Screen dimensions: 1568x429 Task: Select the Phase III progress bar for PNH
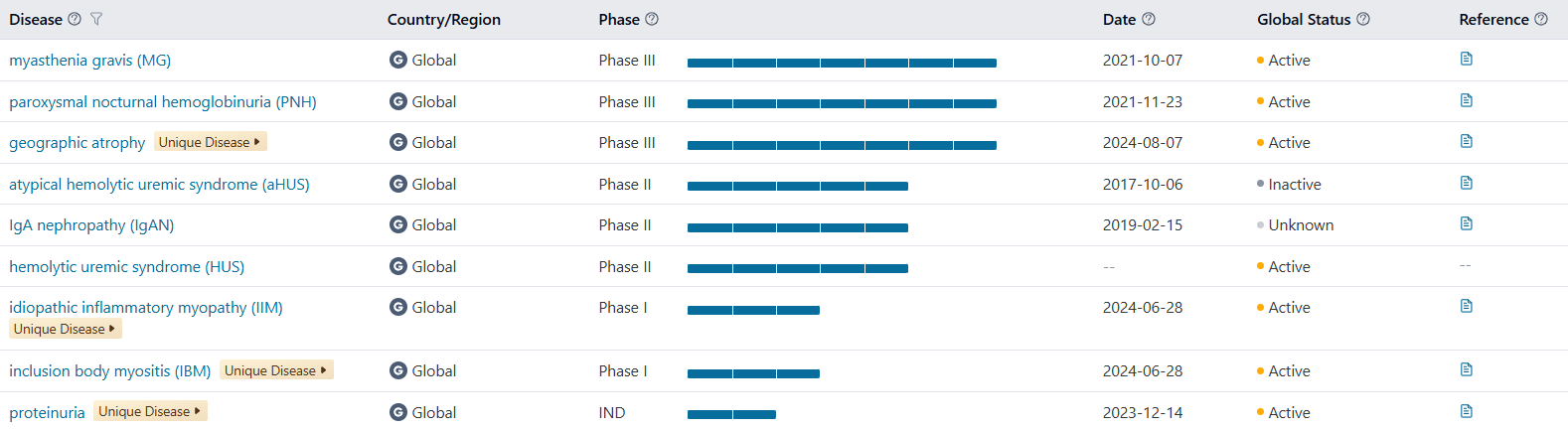click(842, 103)
